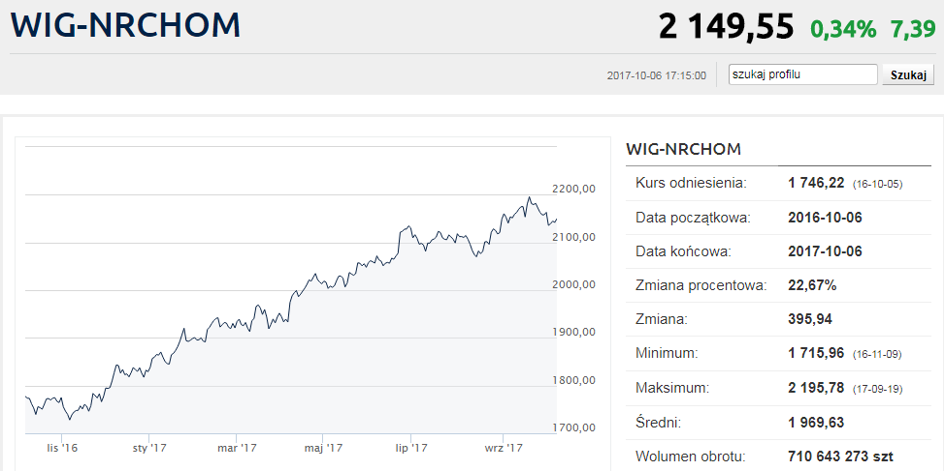Click the maximum value 2 195,78
The height and width of the screenshot is (471, 945).
(817, 388)
